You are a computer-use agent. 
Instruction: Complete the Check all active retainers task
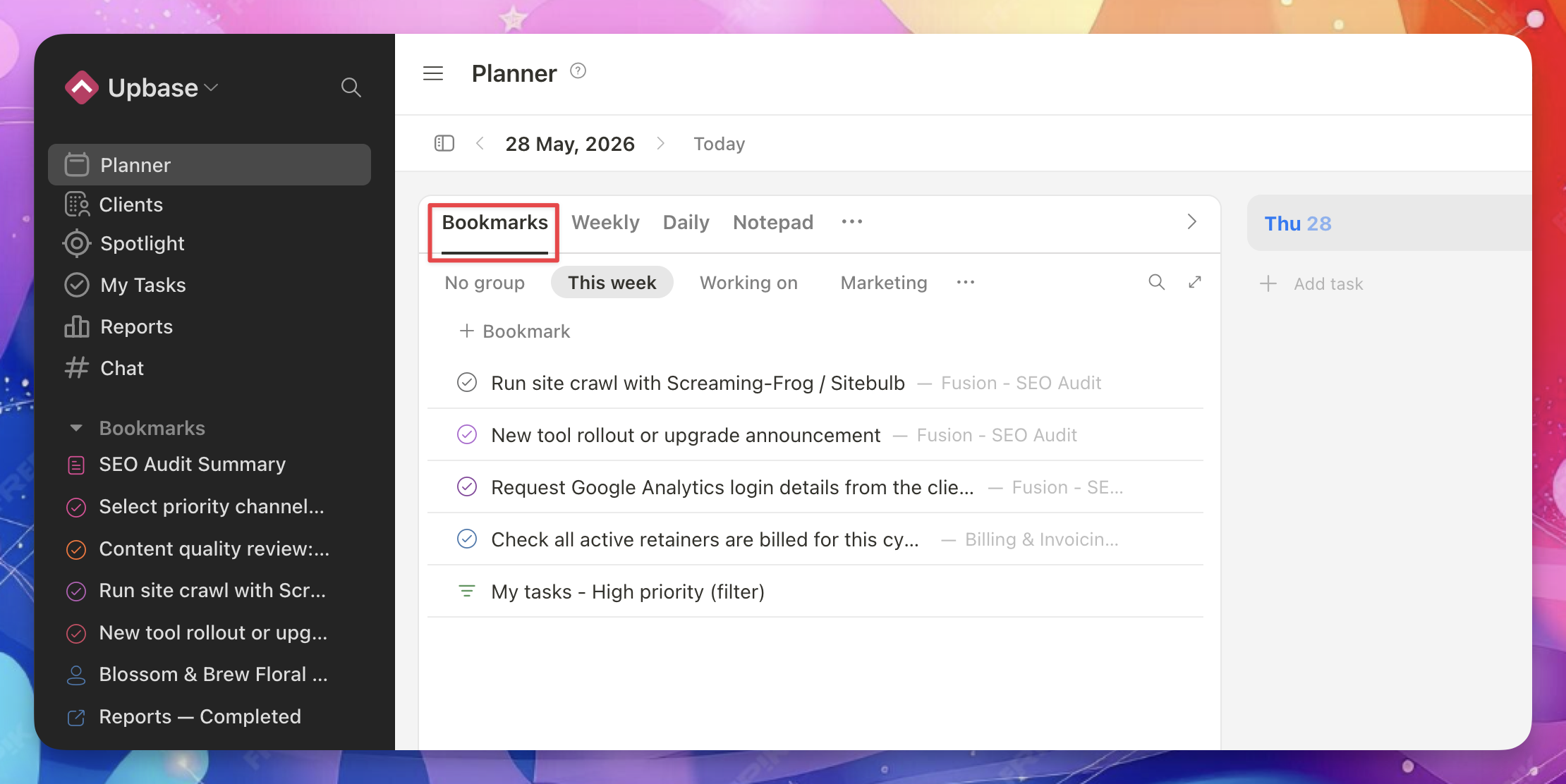pos(467,539)
